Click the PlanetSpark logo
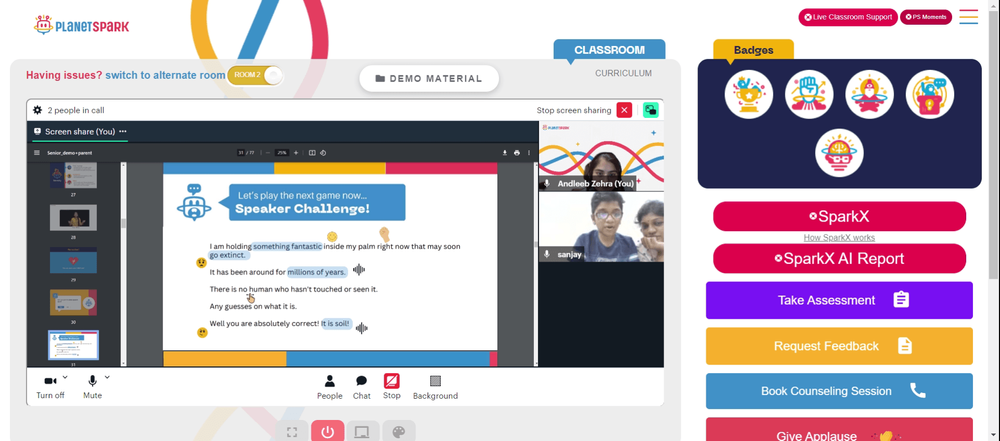1000x441 pixels. tap(81, 26)
